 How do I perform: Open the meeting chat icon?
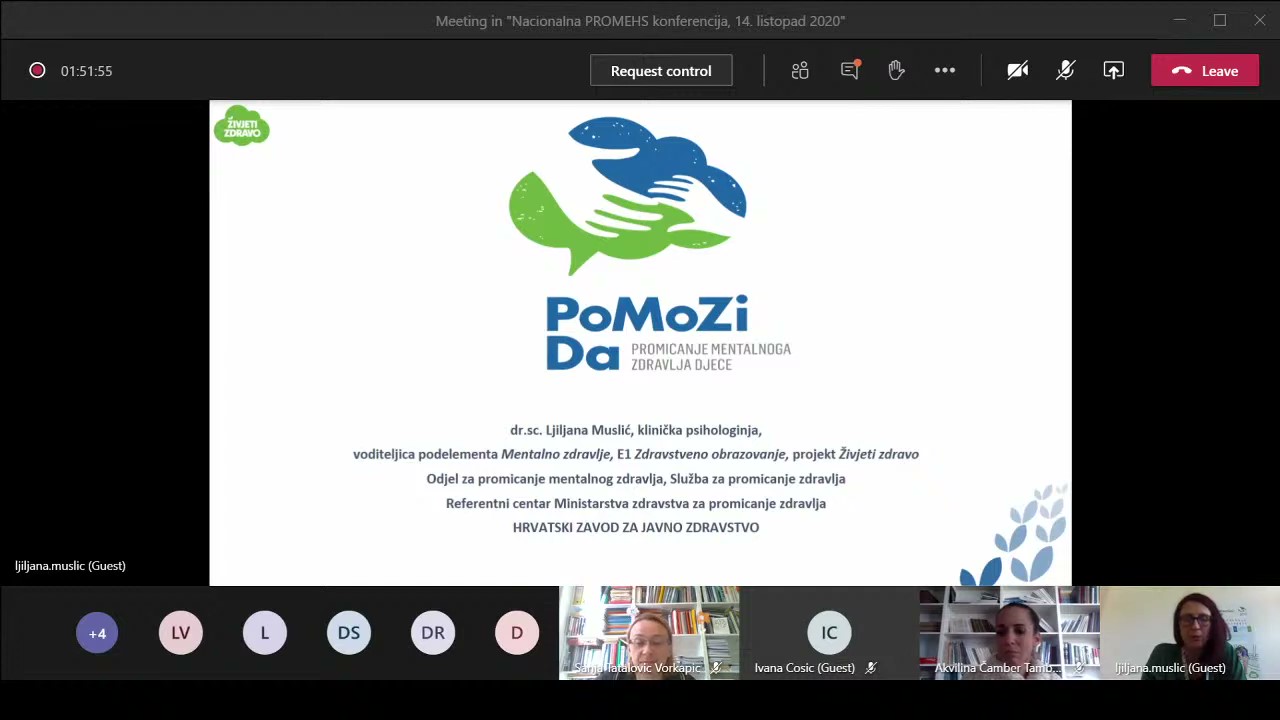[850, 70]
